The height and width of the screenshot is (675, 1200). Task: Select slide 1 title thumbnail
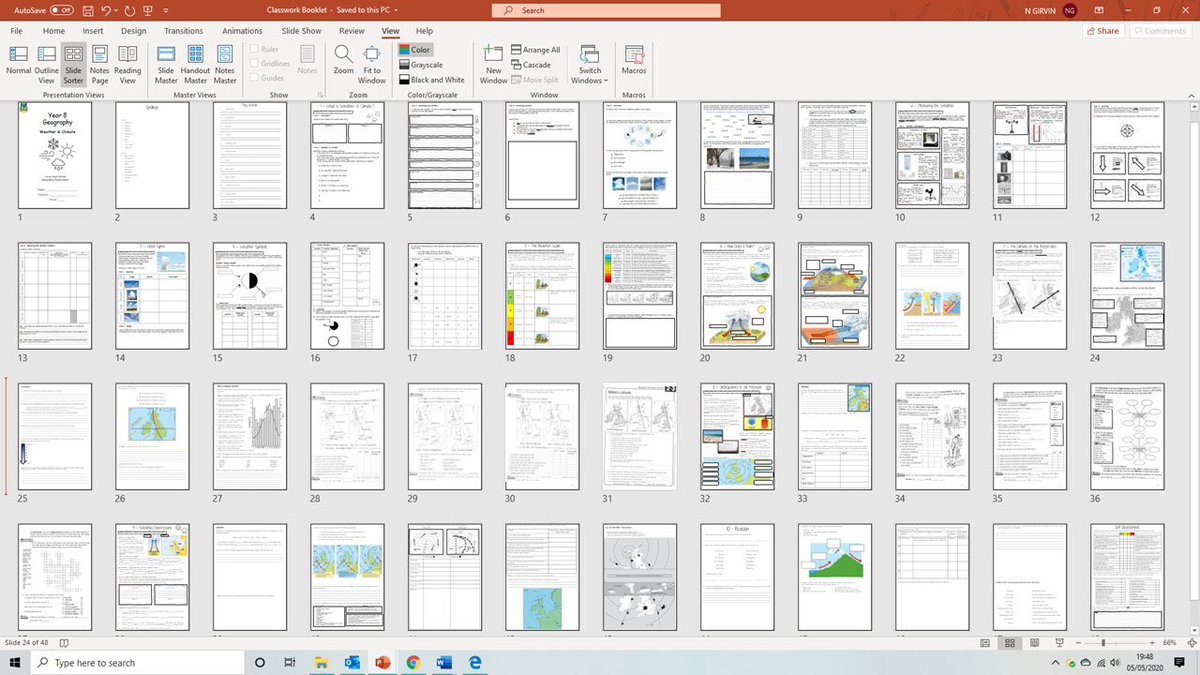click(55, 155)
